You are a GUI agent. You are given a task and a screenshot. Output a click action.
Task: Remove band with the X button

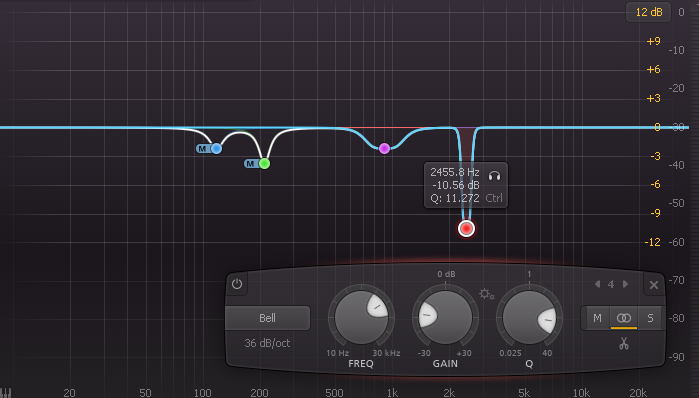pos(654,285)
